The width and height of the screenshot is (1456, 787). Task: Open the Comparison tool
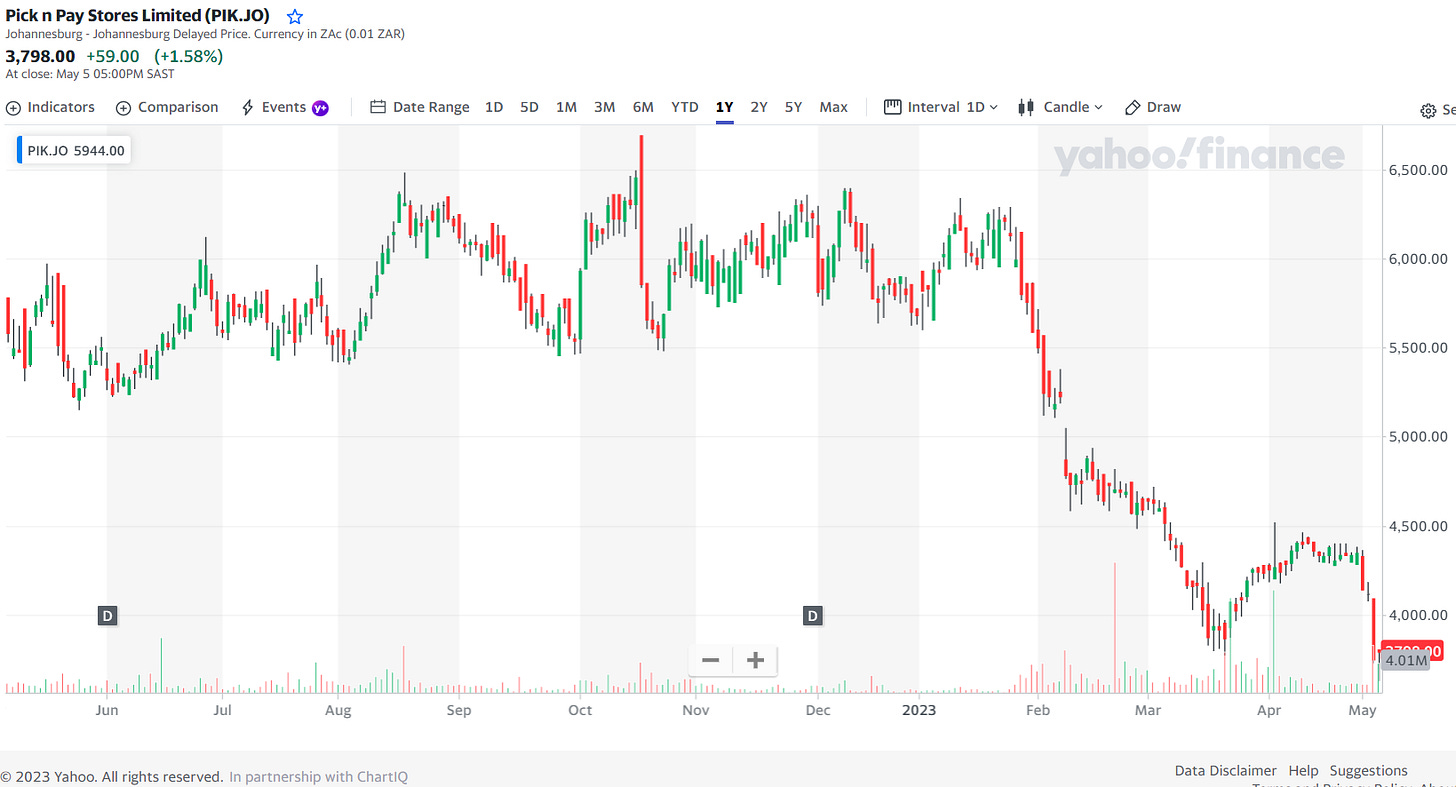click(x=167, y=107)
